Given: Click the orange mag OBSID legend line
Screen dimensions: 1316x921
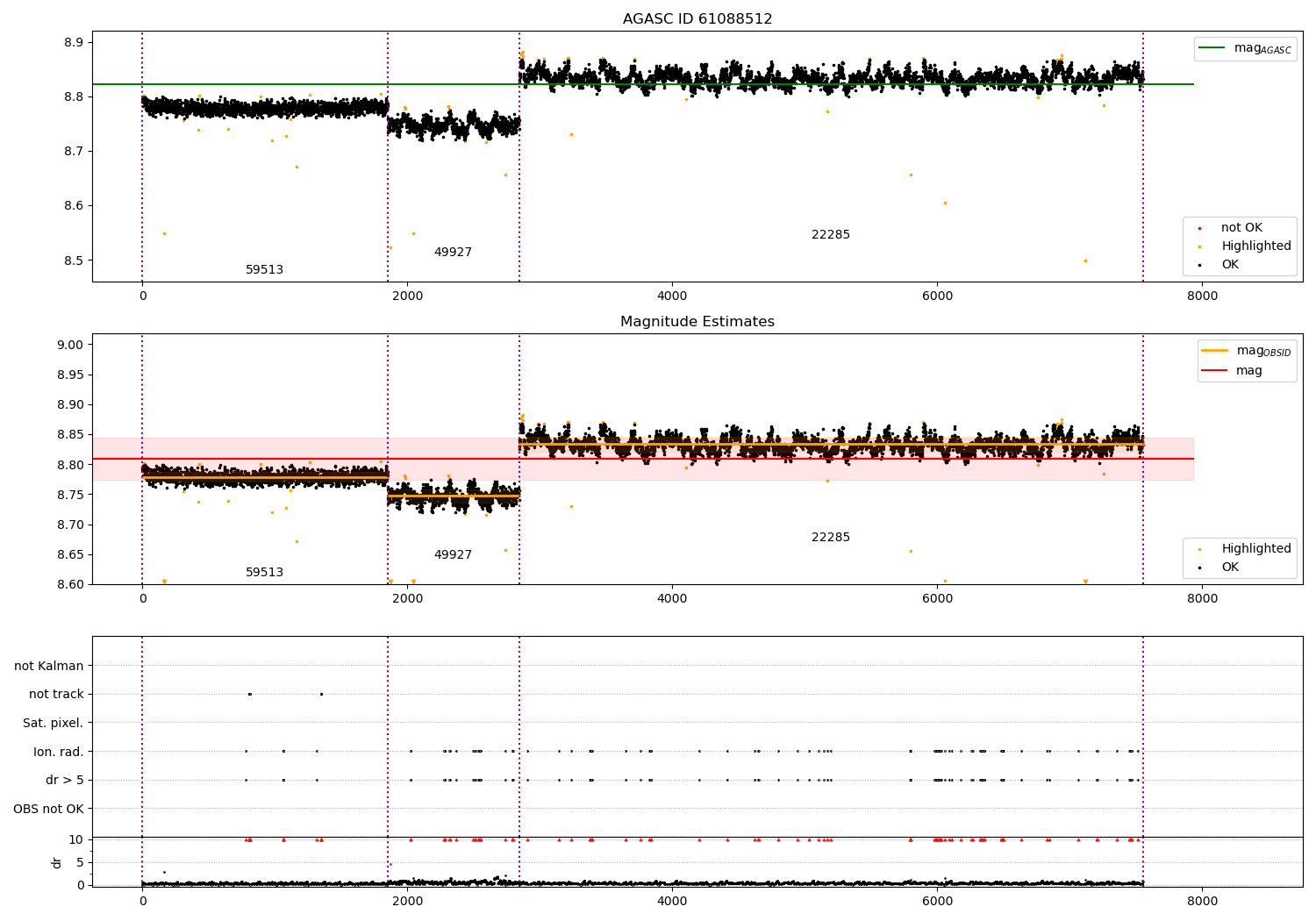Looking at the screenshot, I should tap(1215, 351).
